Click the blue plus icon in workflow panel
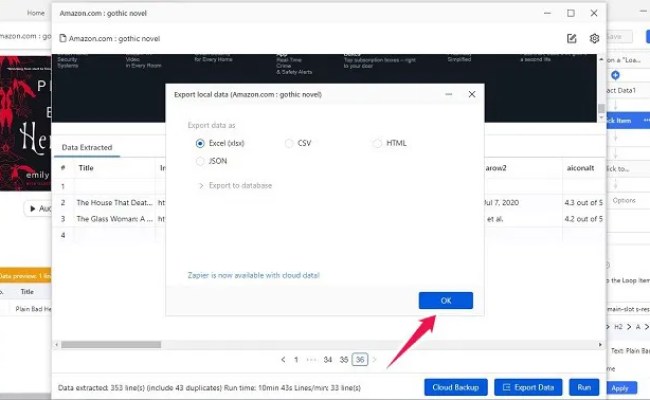The width and height of the screenshot is (650, 400). tap(615, 75)
